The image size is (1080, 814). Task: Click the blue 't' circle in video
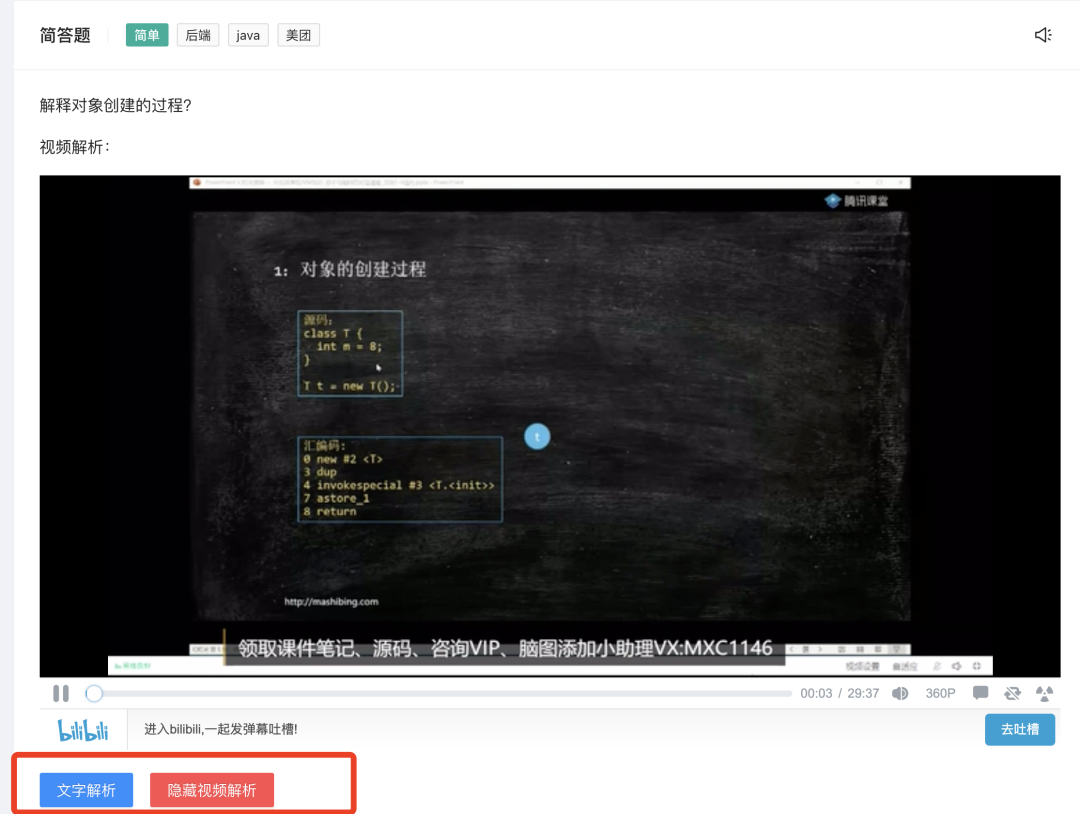pyautogui.click(x=537, y=437)
